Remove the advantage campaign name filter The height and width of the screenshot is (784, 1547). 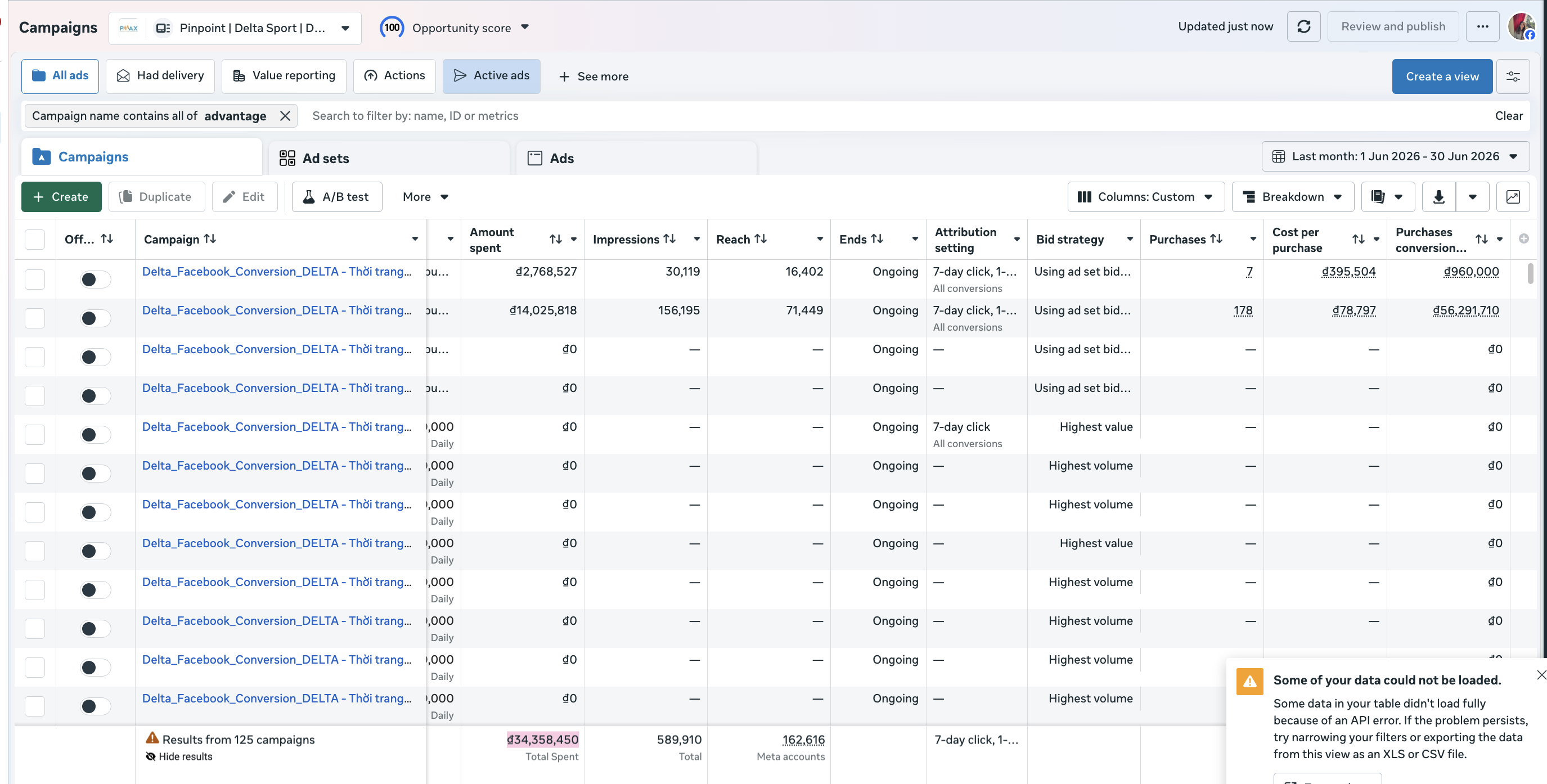[285, 116]
